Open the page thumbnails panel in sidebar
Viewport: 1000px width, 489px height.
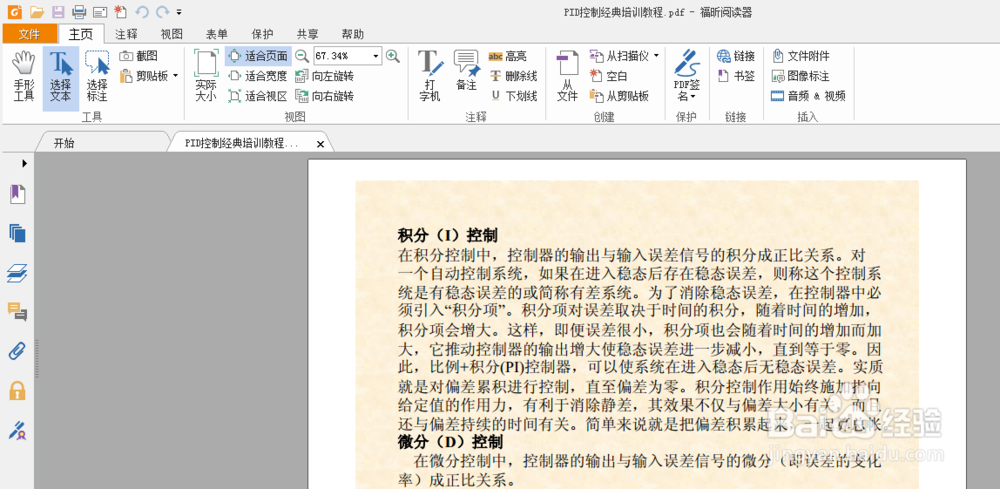click(x=17, y=233)
